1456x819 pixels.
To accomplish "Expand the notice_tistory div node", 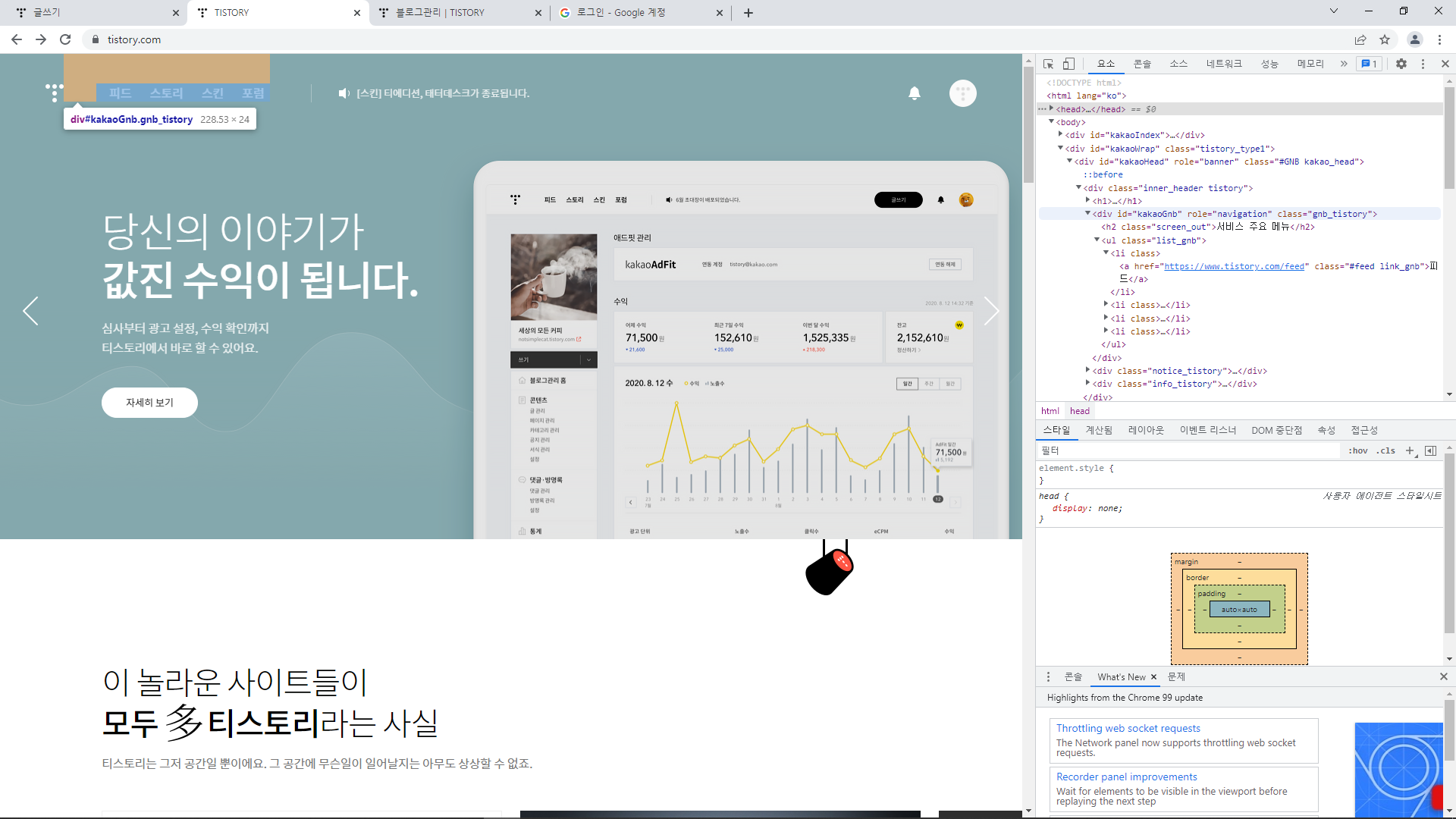I will (x=1088, y=370).
